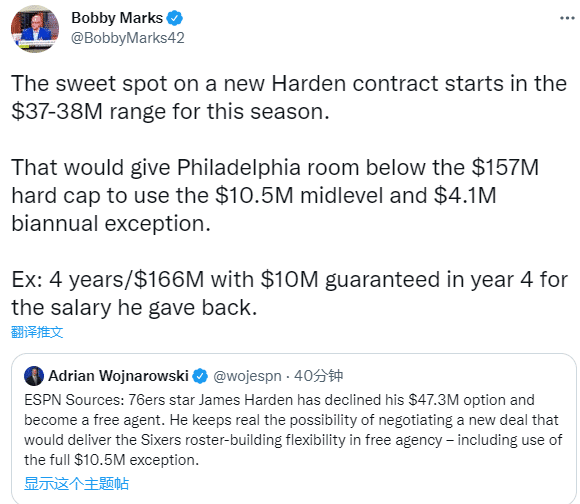The width and height of the screenshot is (580, 504).
Task: Click Bobby Marks verified badge
Action: [174, 18]
